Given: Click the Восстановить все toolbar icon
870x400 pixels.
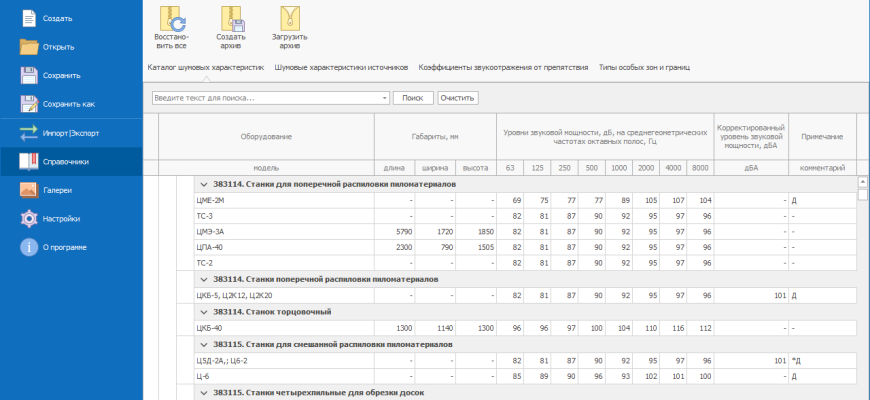Looking at the screenshot, I should click(171, 19).
